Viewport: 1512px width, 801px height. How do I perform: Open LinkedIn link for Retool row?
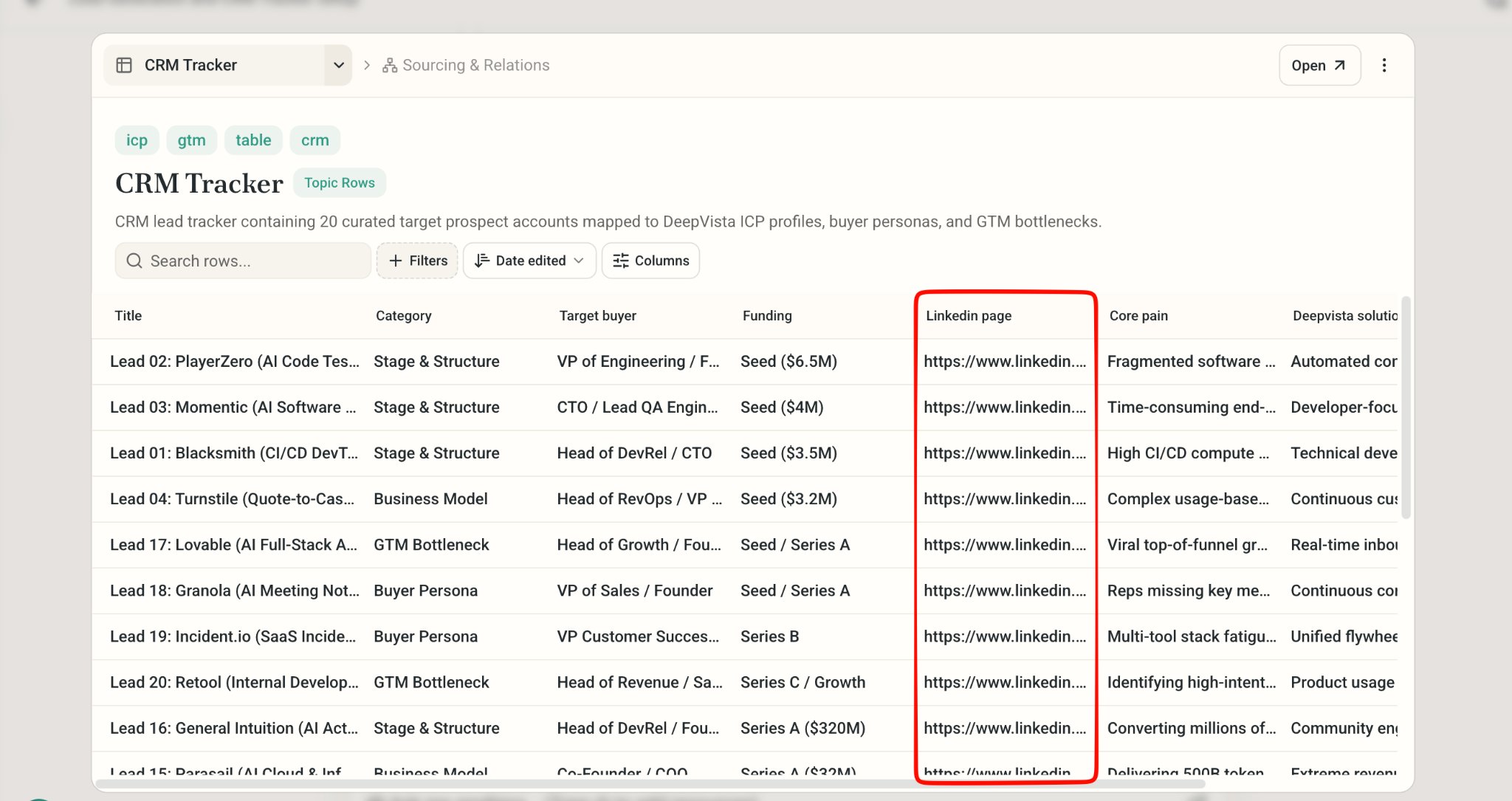(1005, 681)
